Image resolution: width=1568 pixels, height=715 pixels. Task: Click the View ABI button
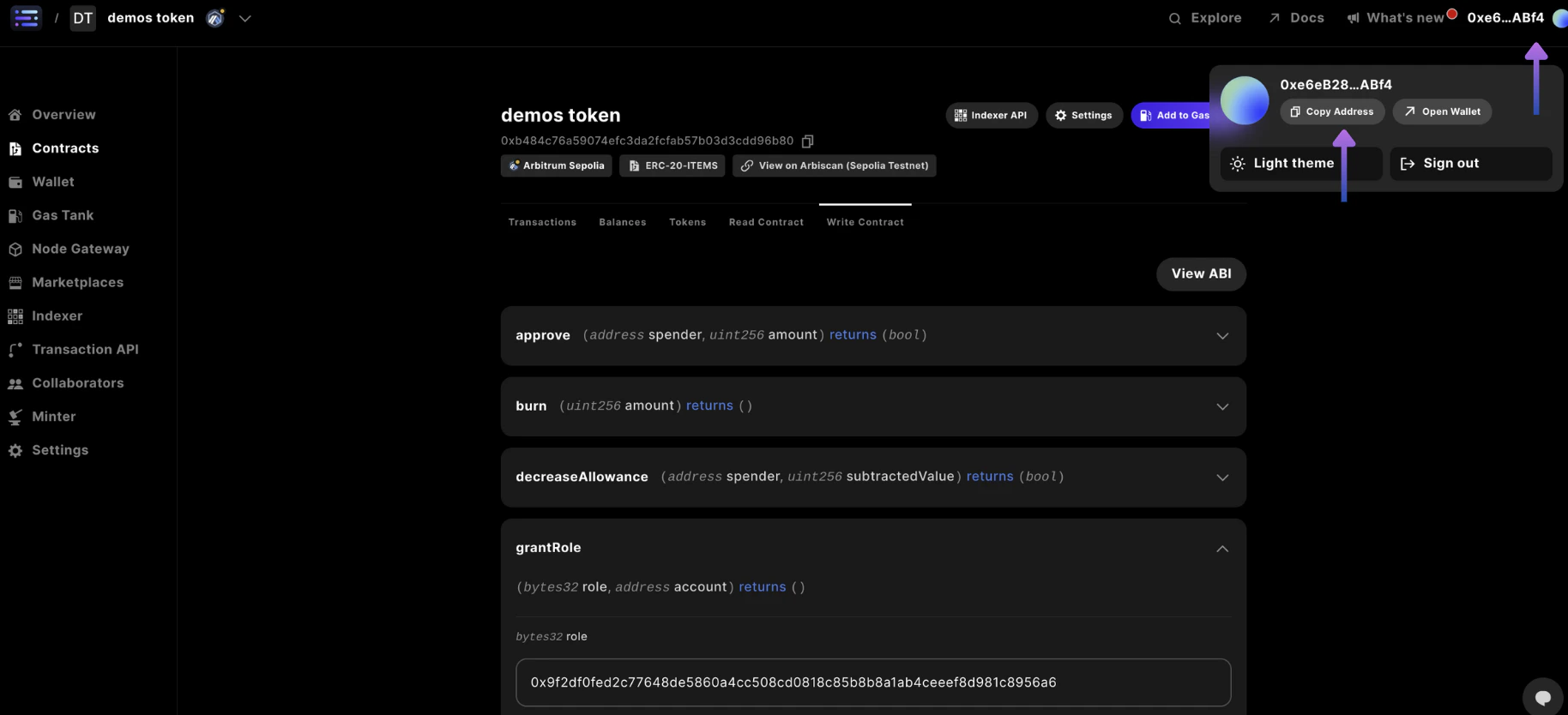coord(1201,274)
